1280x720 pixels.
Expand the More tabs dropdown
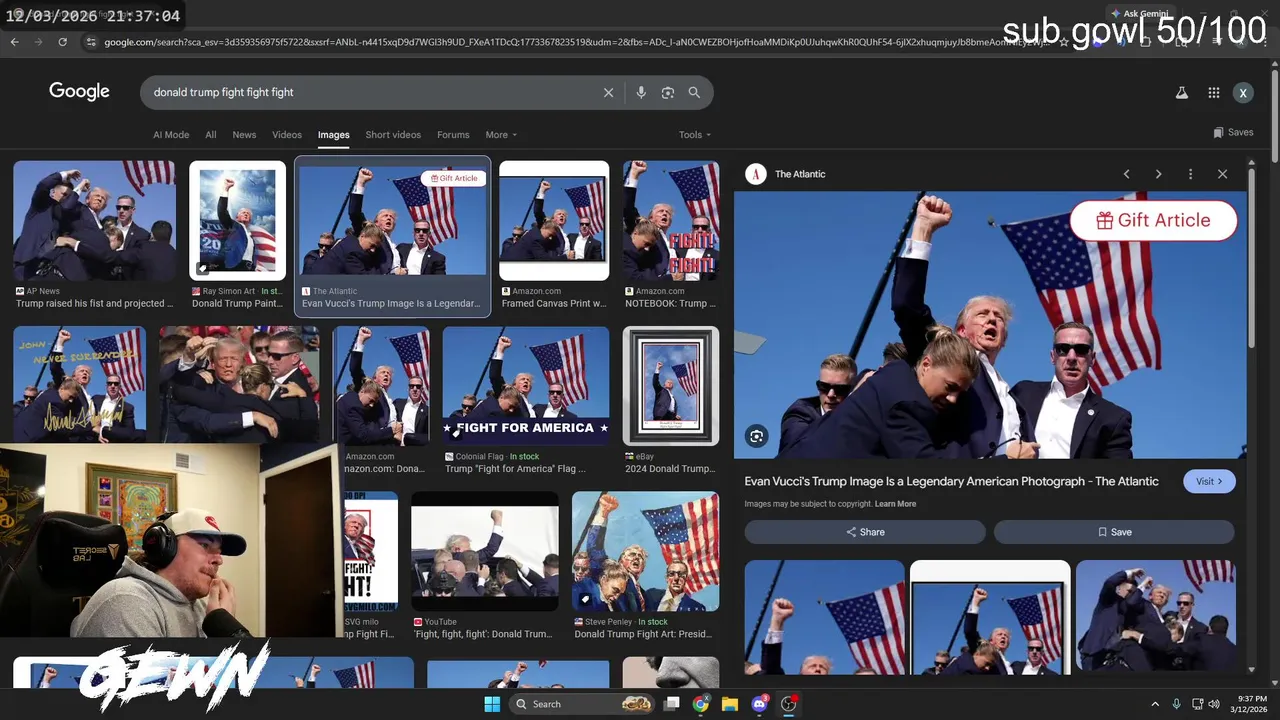(501, 135)
